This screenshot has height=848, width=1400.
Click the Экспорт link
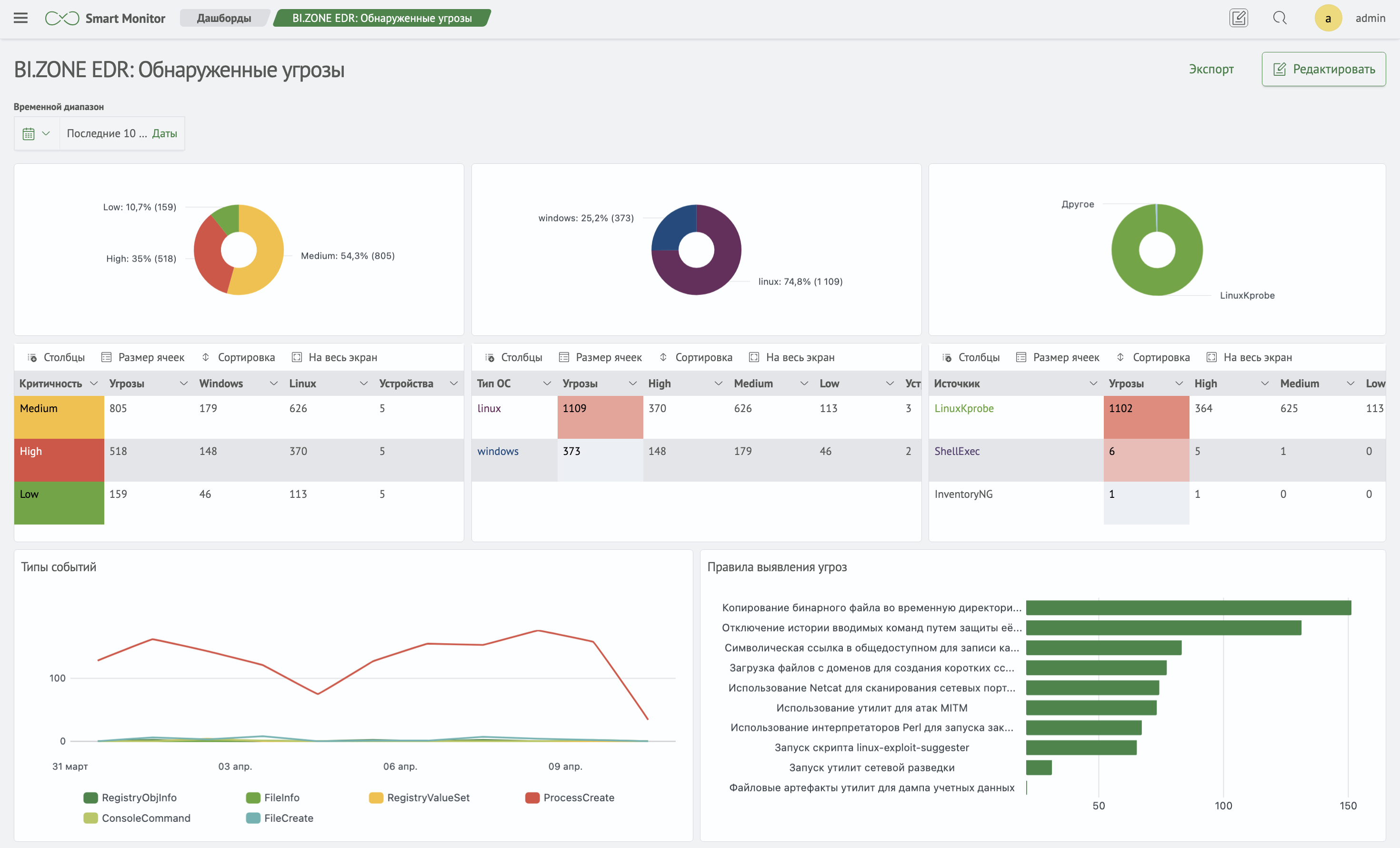pos(1211,70)
